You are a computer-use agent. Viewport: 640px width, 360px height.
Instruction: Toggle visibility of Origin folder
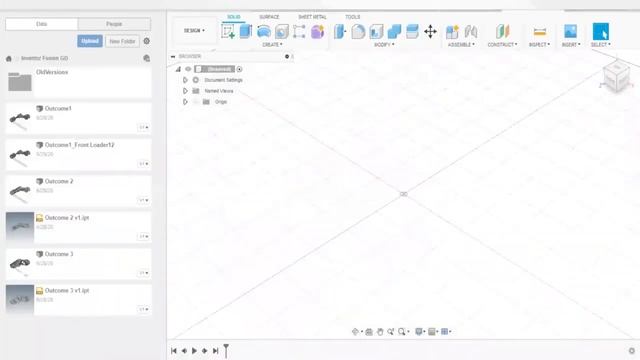196,102
